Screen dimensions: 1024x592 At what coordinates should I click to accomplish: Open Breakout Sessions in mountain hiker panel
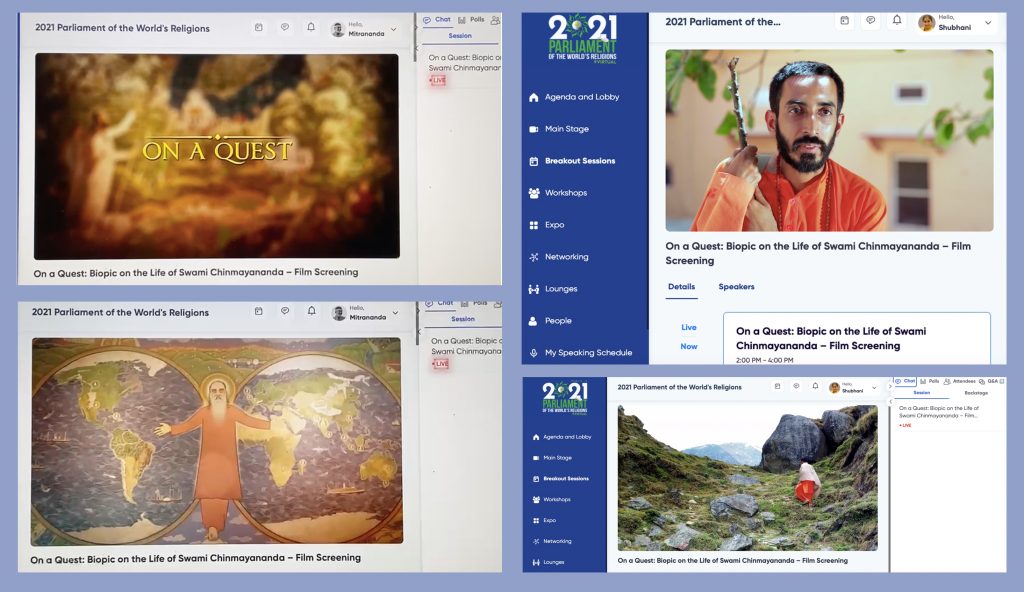point(561,478)
